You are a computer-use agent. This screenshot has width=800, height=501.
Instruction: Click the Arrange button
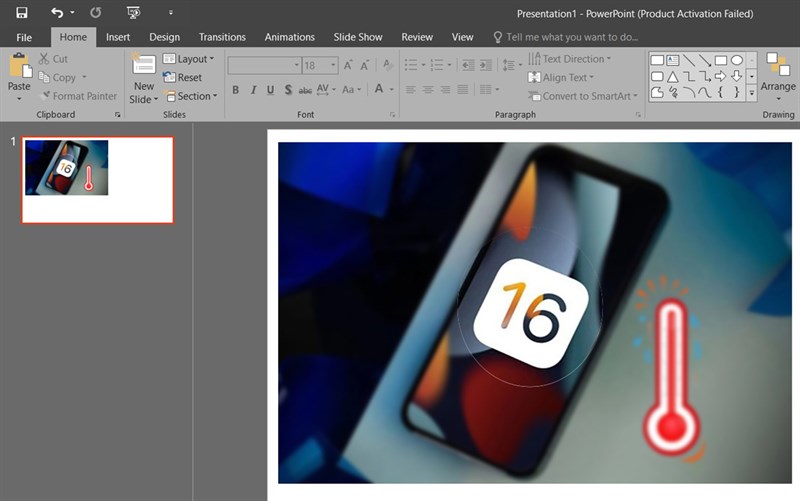778,77
